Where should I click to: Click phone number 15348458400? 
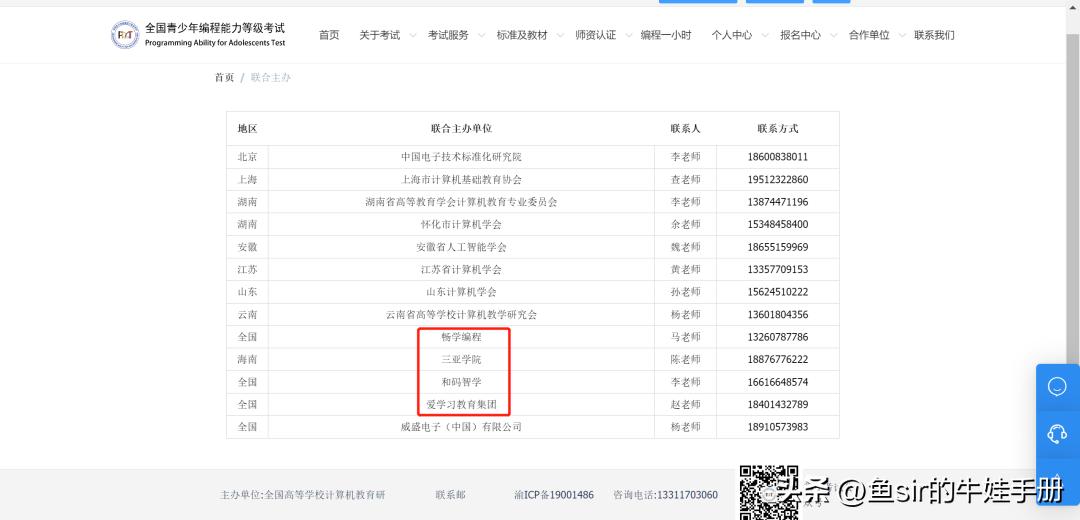click(778, 225)
